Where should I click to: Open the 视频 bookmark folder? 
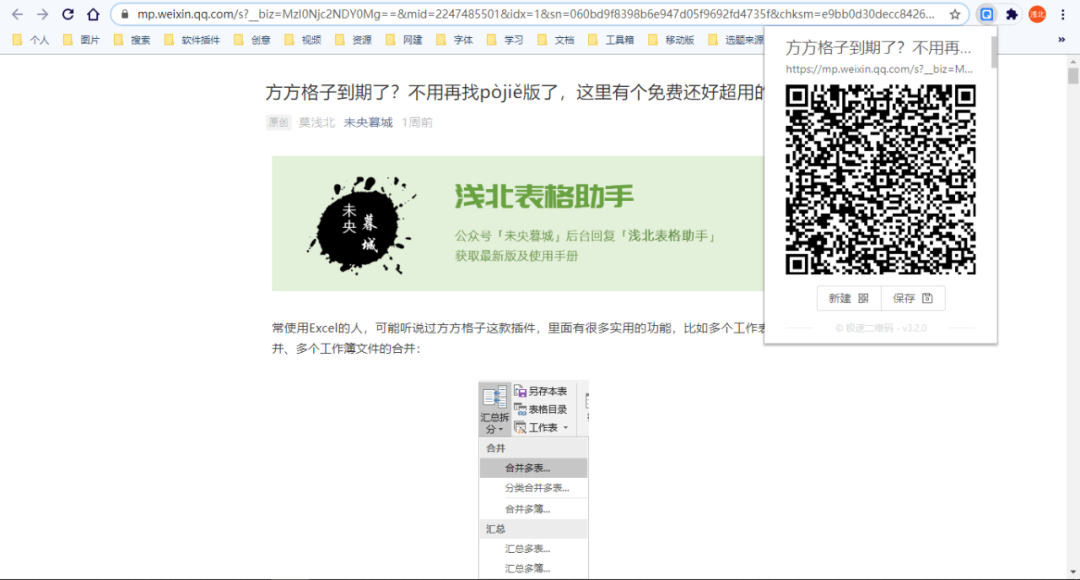(302, 40)
